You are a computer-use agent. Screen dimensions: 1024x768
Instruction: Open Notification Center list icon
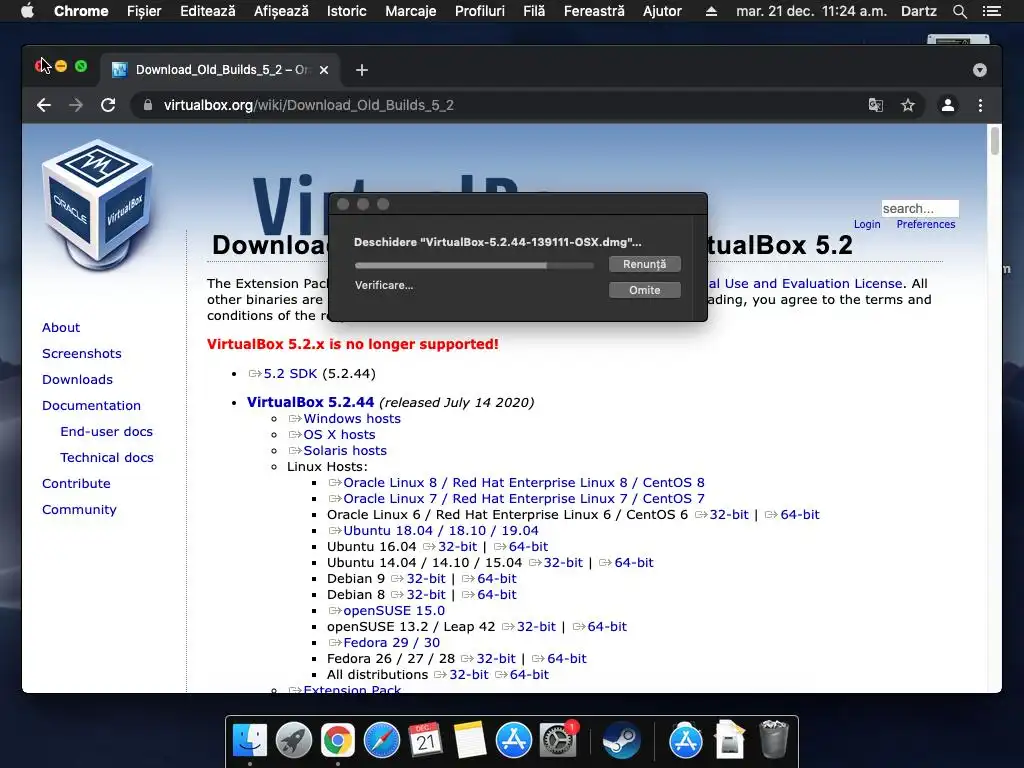tap(991, 11)
